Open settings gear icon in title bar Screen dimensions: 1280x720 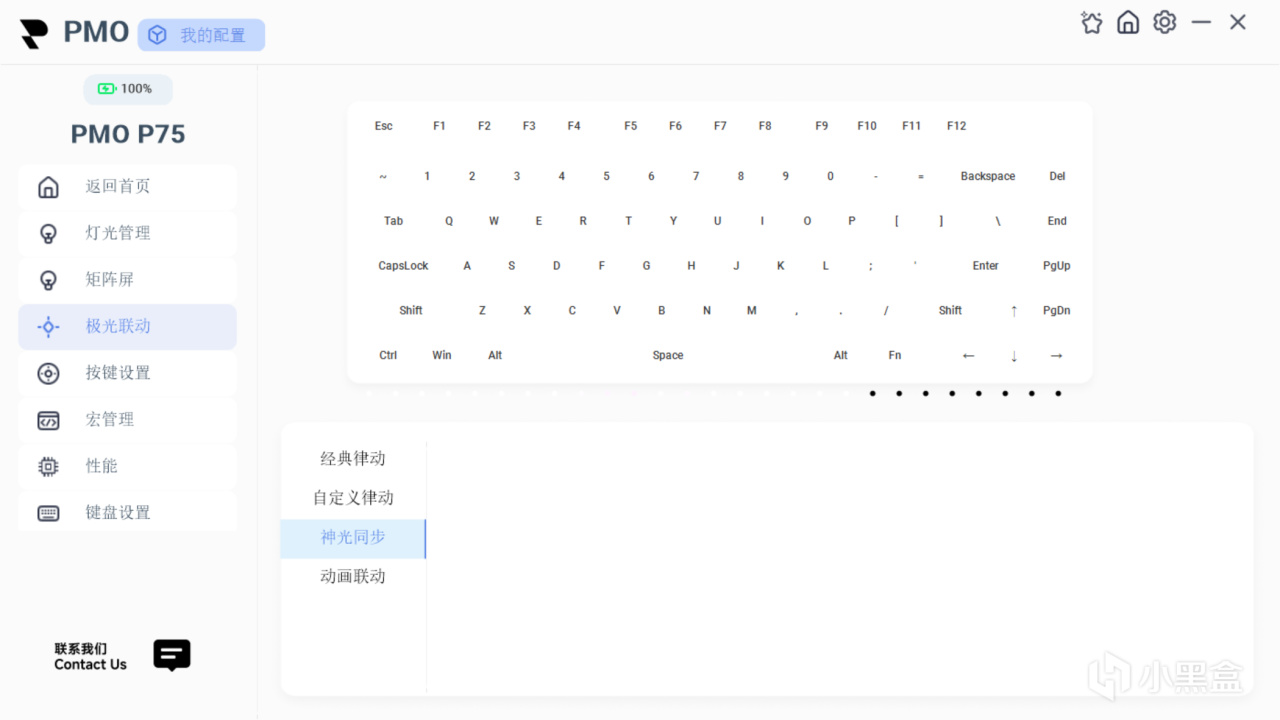coord(1164,22)
